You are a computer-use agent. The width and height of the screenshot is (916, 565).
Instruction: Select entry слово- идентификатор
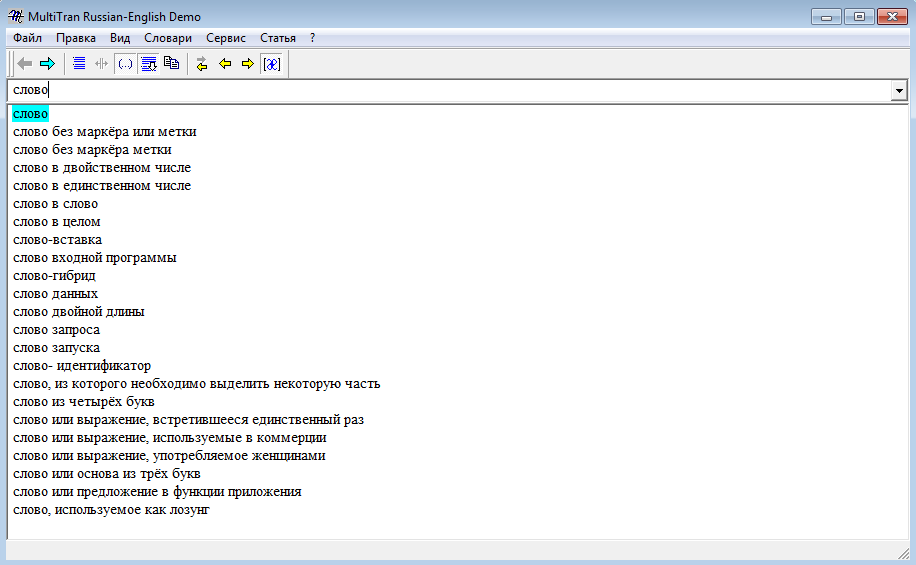[82, 365]
